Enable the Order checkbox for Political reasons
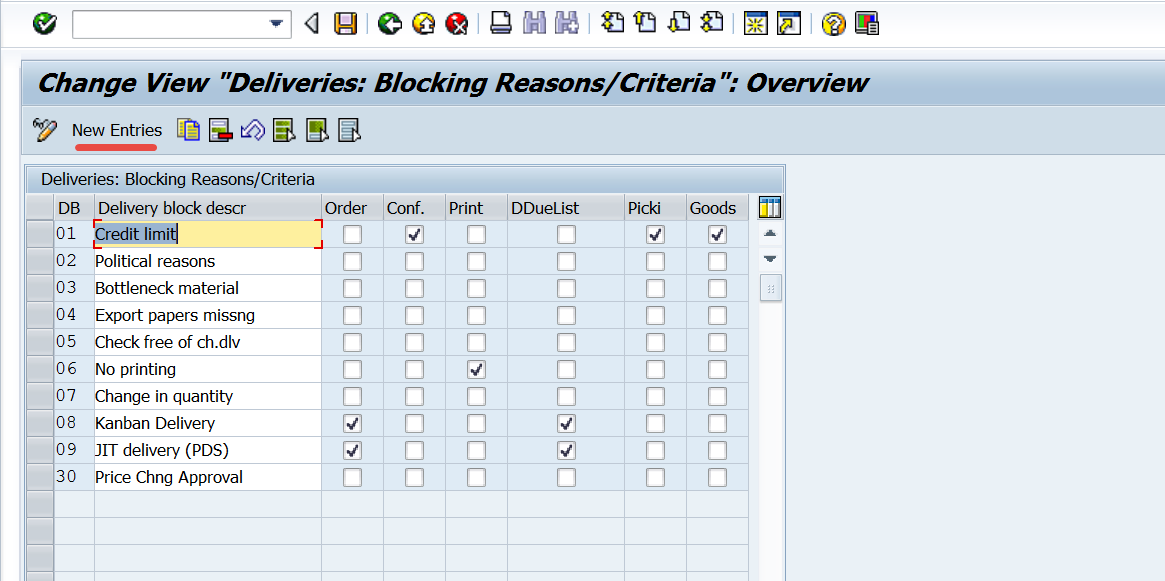 pyautogui.click(x=351, y=261)
